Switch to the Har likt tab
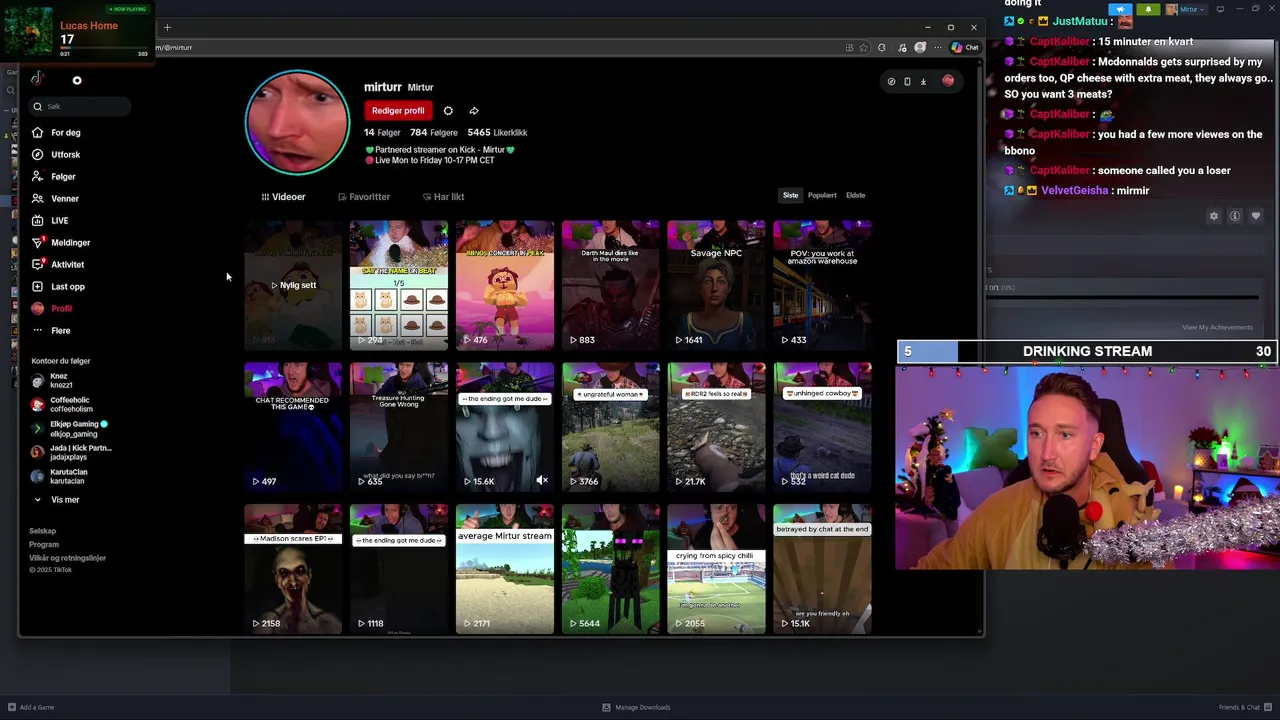1280x720 pixels. pos(443,197)
